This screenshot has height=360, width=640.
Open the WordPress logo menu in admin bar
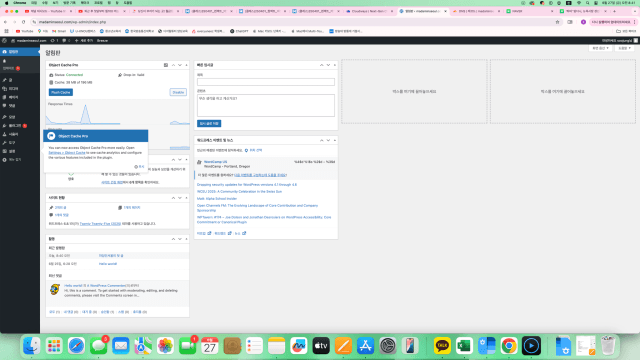tap(4, 40)
